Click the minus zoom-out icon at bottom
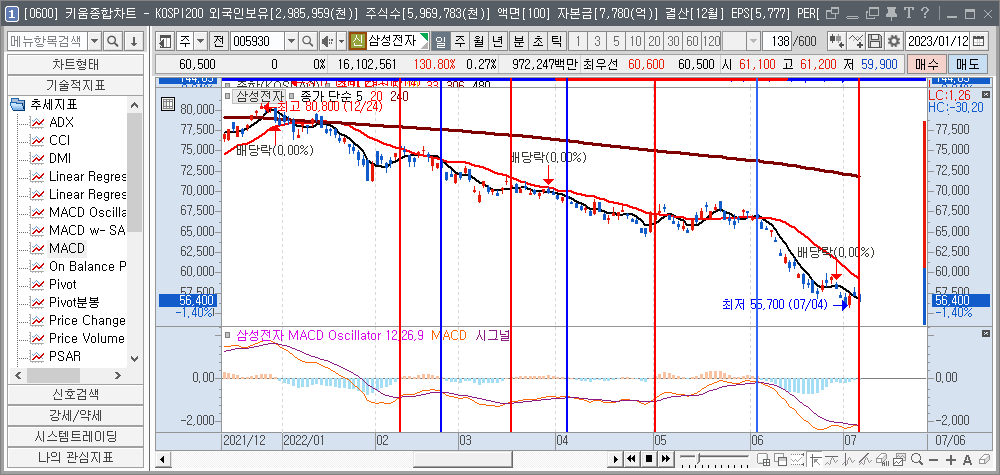The height and width of the screenshot is (475, 1000). coord(934,459)
